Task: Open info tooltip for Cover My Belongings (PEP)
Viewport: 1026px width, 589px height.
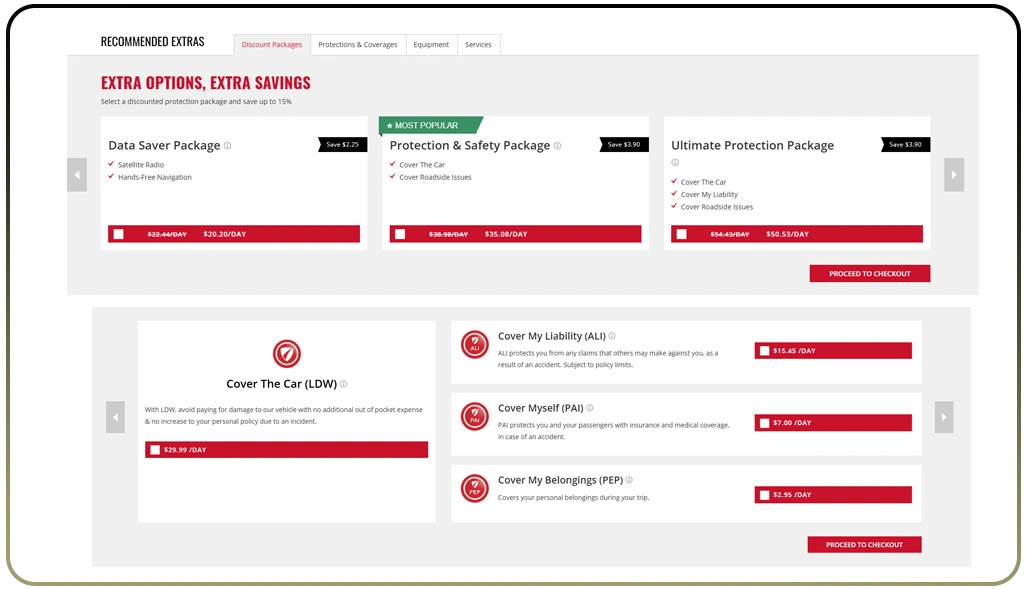Action: [629, 480]
